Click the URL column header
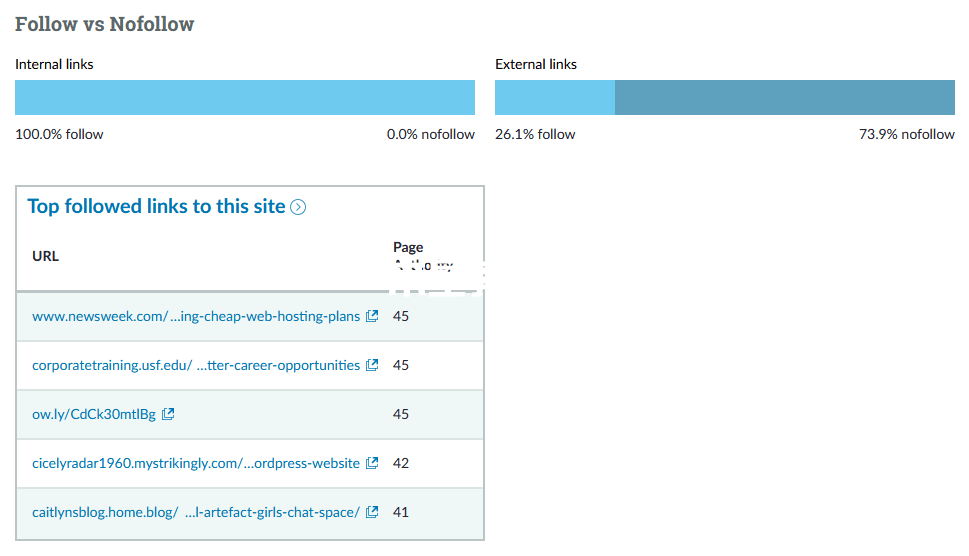969x556 pixels. tap(45, 256)
